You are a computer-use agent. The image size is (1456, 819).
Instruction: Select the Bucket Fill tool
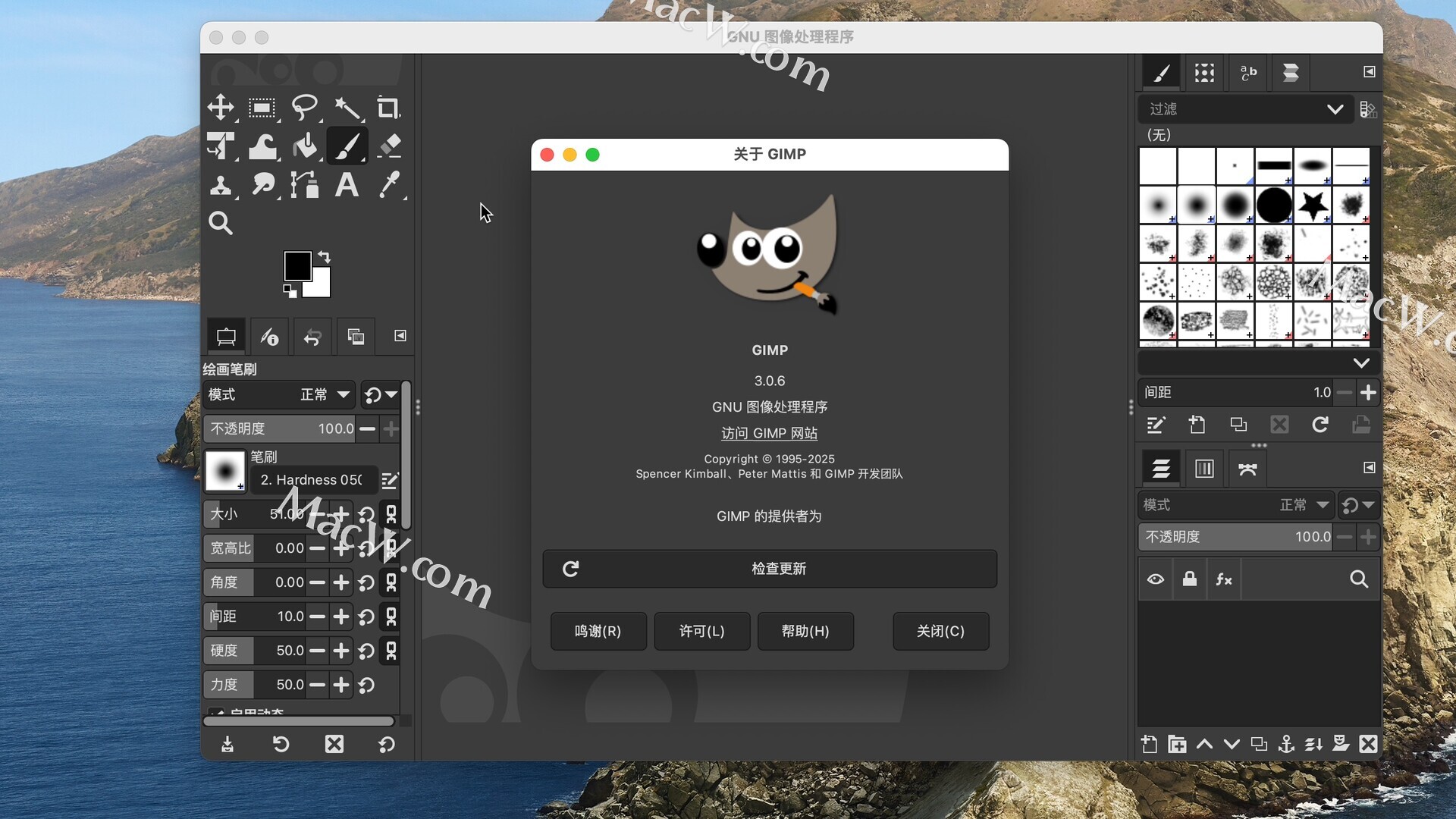point(305,146)
